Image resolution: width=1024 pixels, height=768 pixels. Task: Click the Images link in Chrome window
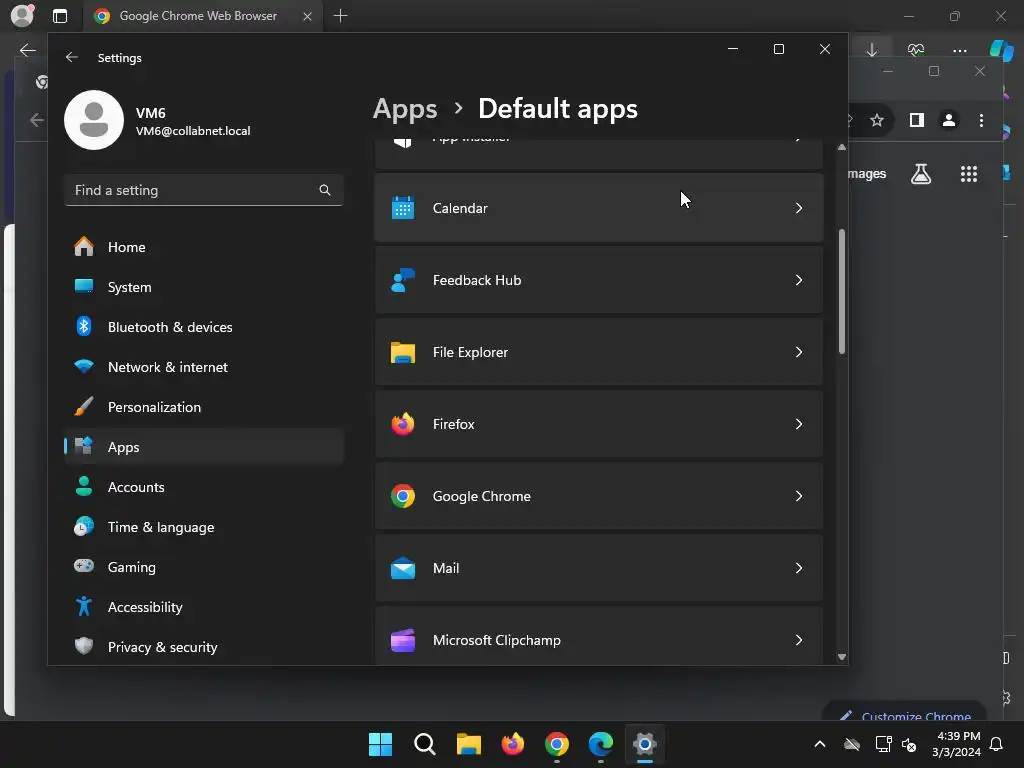point(867,174)
